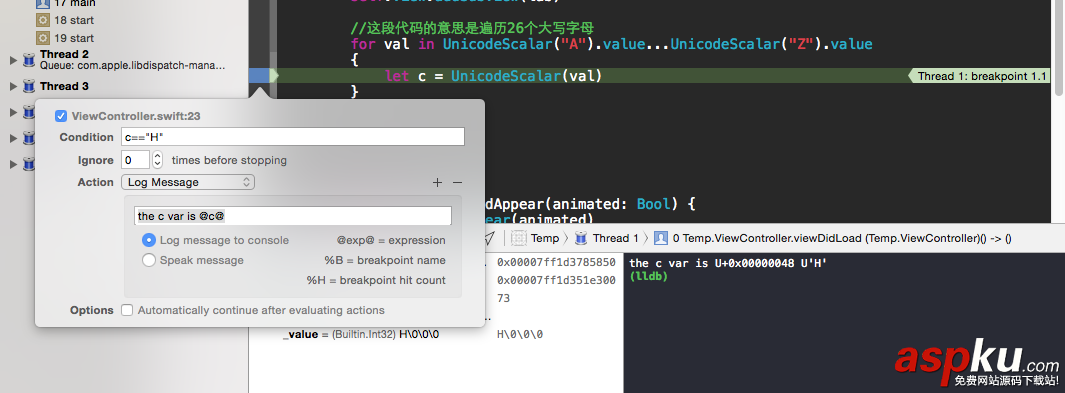The image size is (1065, 393).
Task: Click the "ViewController.swift:23" title text
Action: tap(136, 116)
